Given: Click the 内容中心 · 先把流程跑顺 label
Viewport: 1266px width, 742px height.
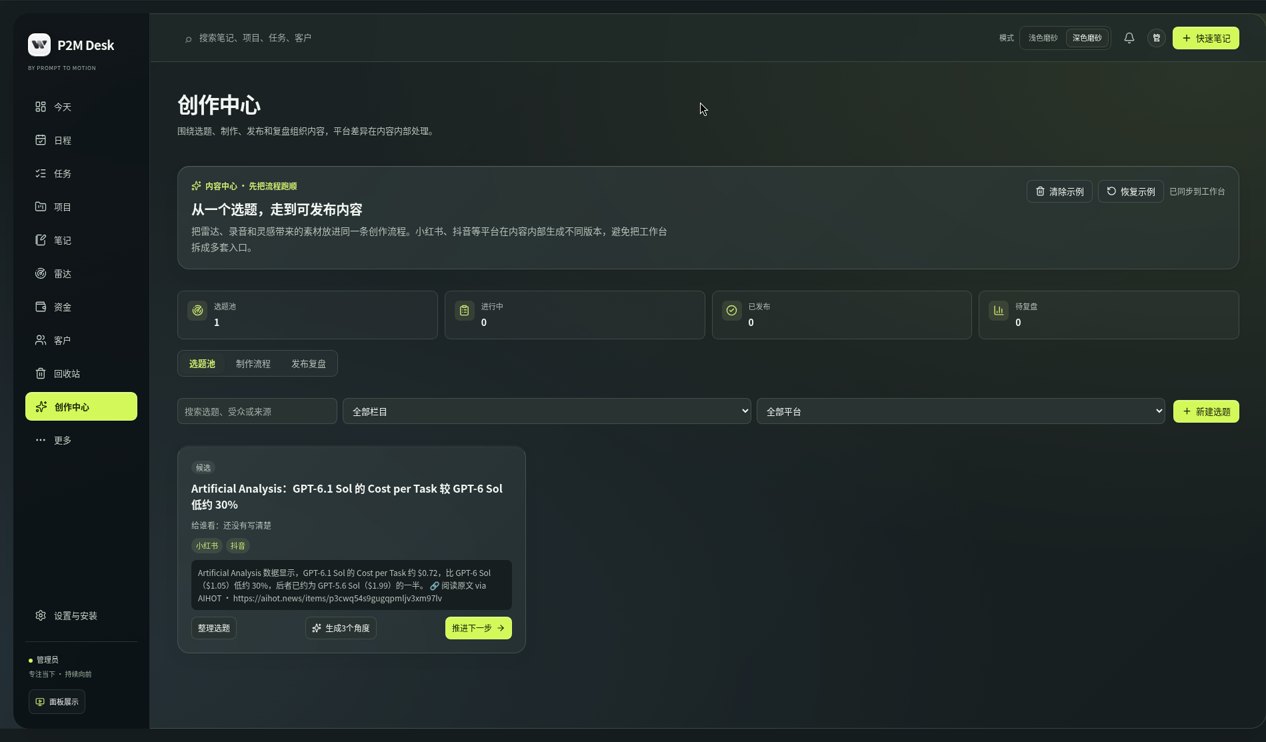Looking at the screenshot, I should pyautogui.click(x=250, y=186).
